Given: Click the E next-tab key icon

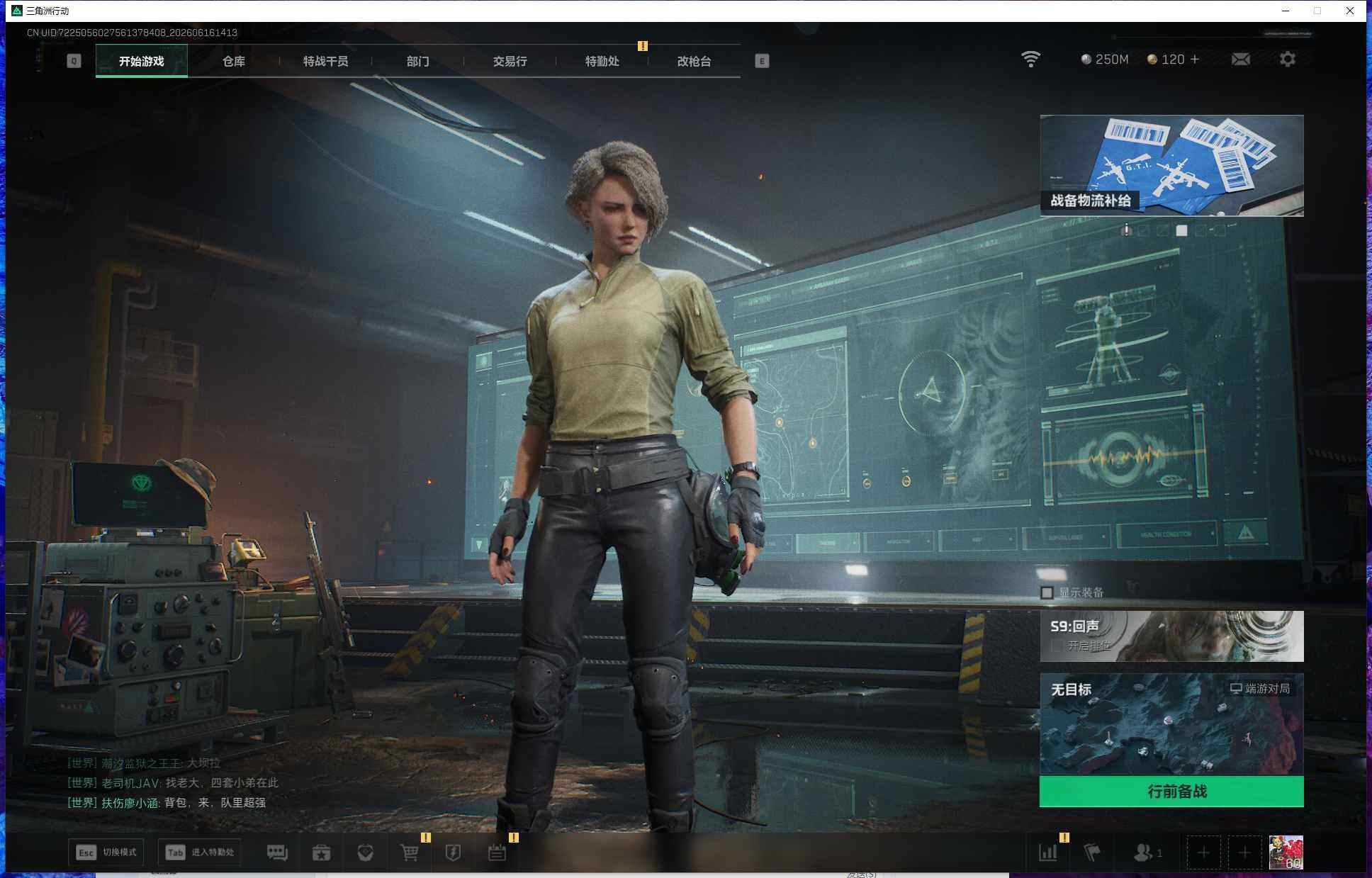Looking at the screenshot, I should coord(762,61).
